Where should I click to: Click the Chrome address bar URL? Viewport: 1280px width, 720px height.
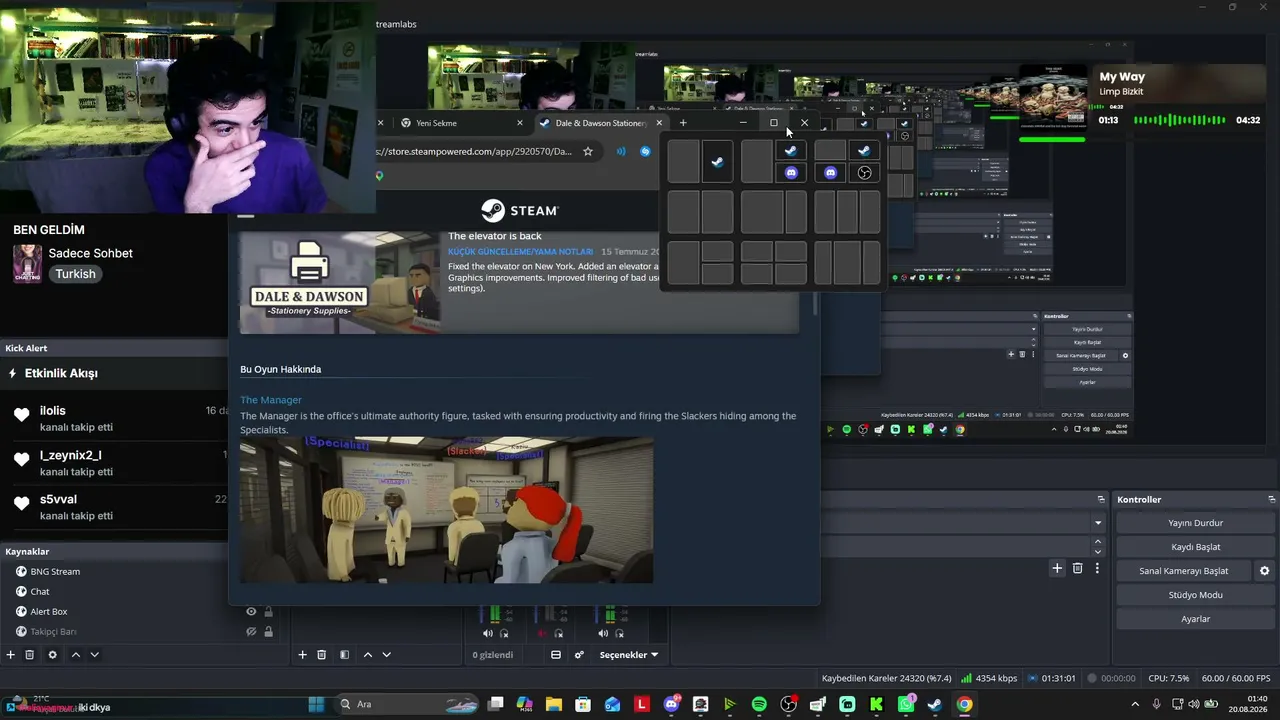tap(476, 151)
